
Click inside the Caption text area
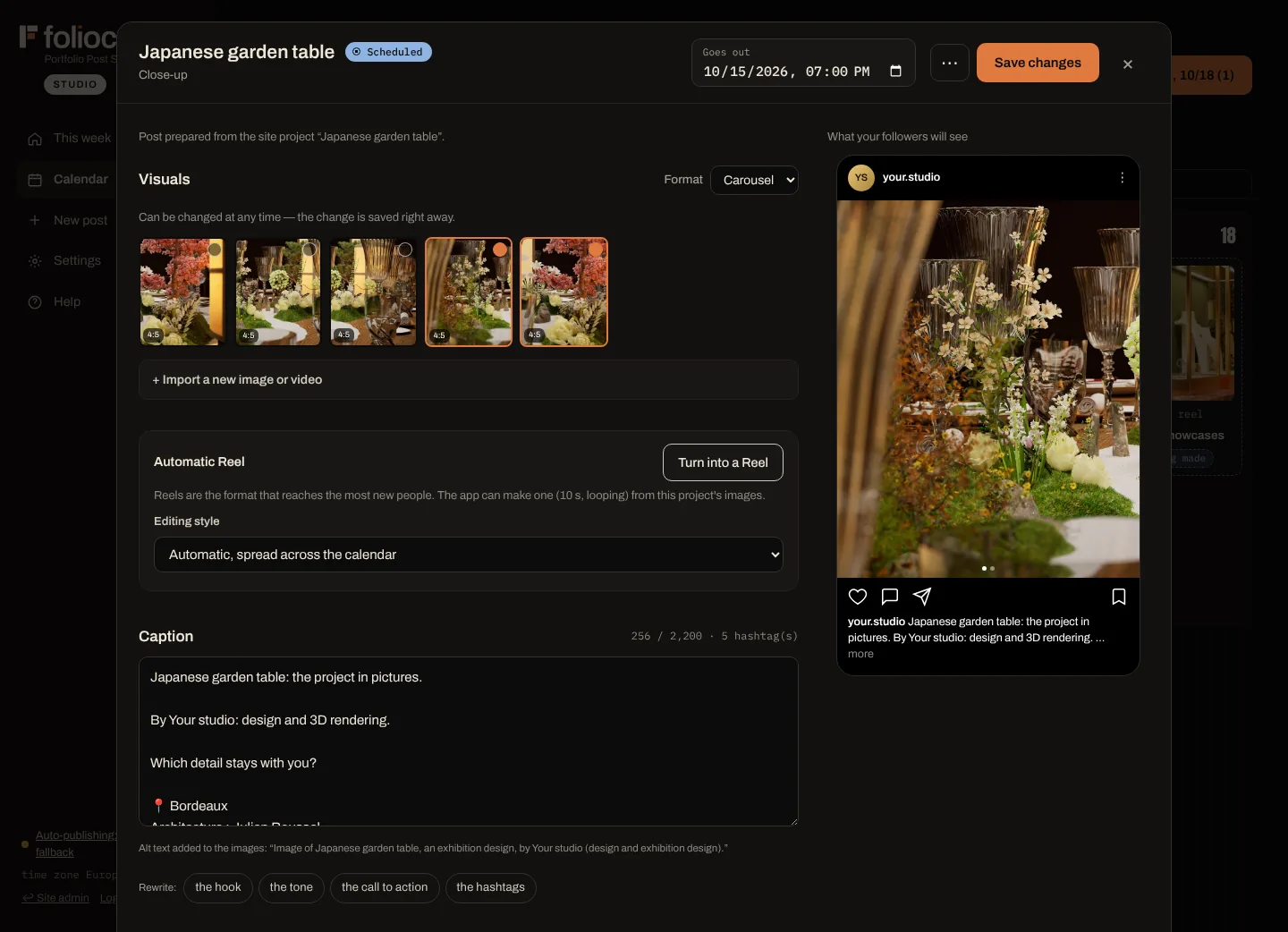pos(469,741)
